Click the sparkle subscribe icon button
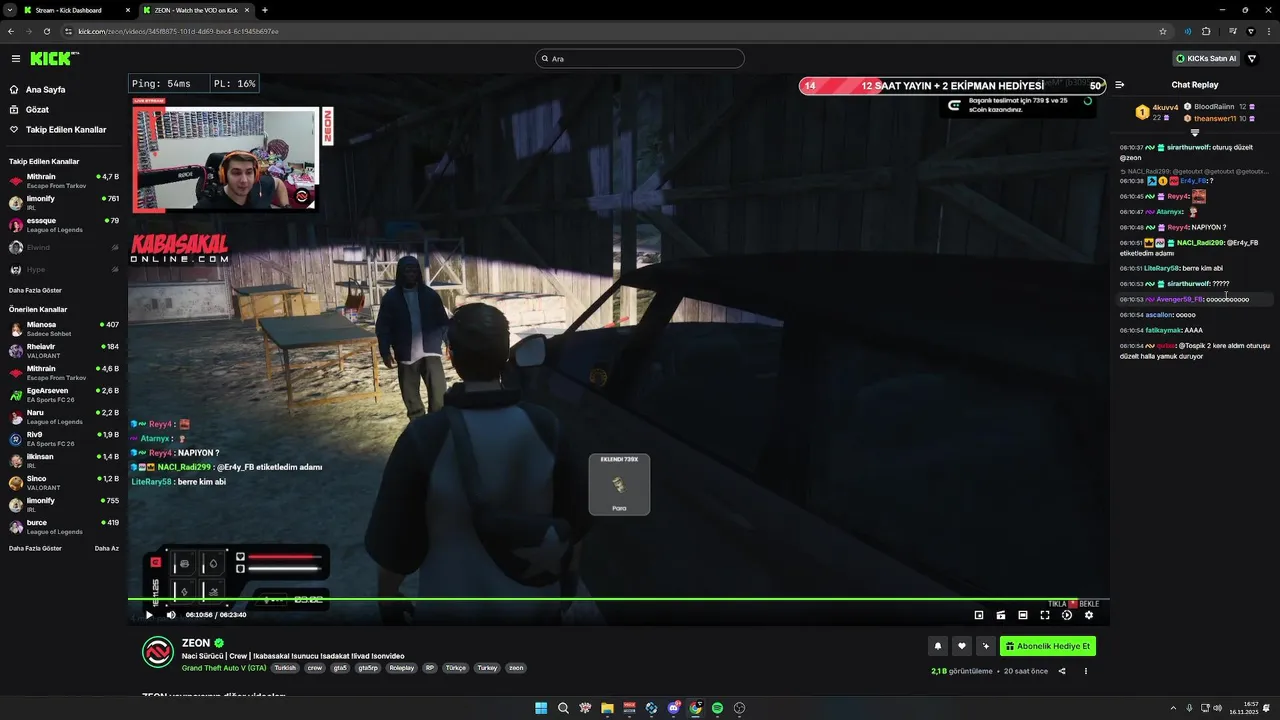 point(986,646)
